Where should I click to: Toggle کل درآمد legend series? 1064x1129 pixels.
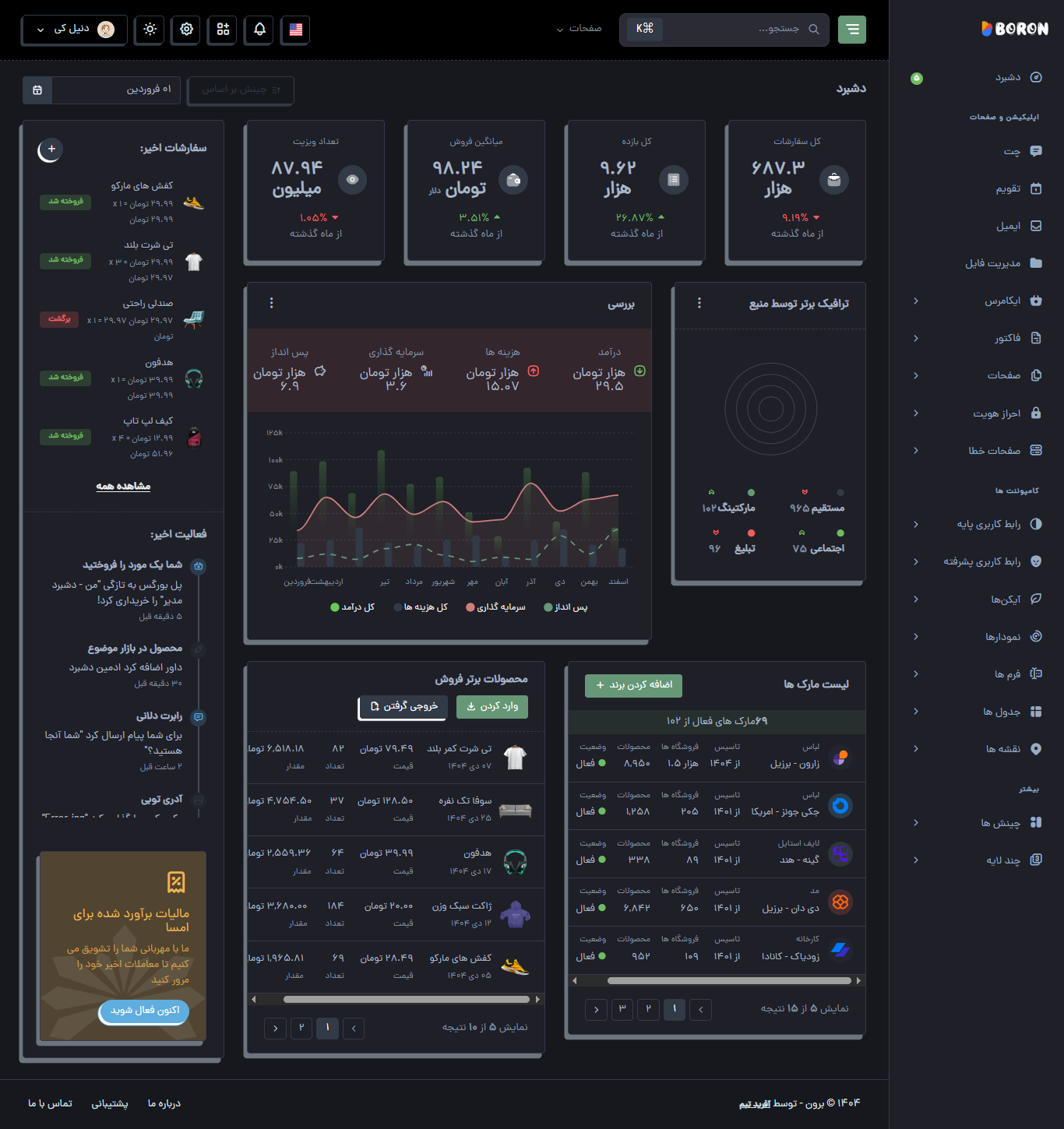click(353, 607)
